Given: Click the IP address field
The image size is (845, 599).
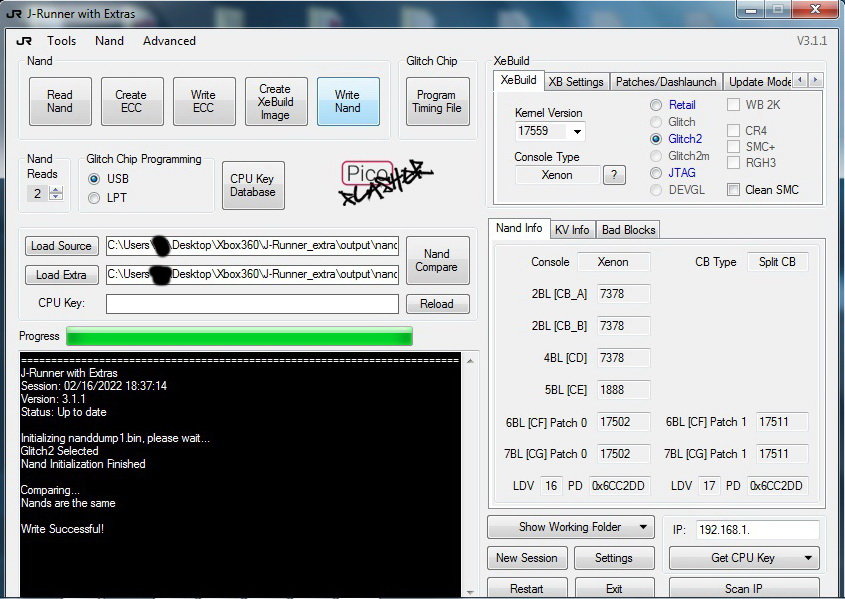Looking at the screenshot, I should (758, 530).
